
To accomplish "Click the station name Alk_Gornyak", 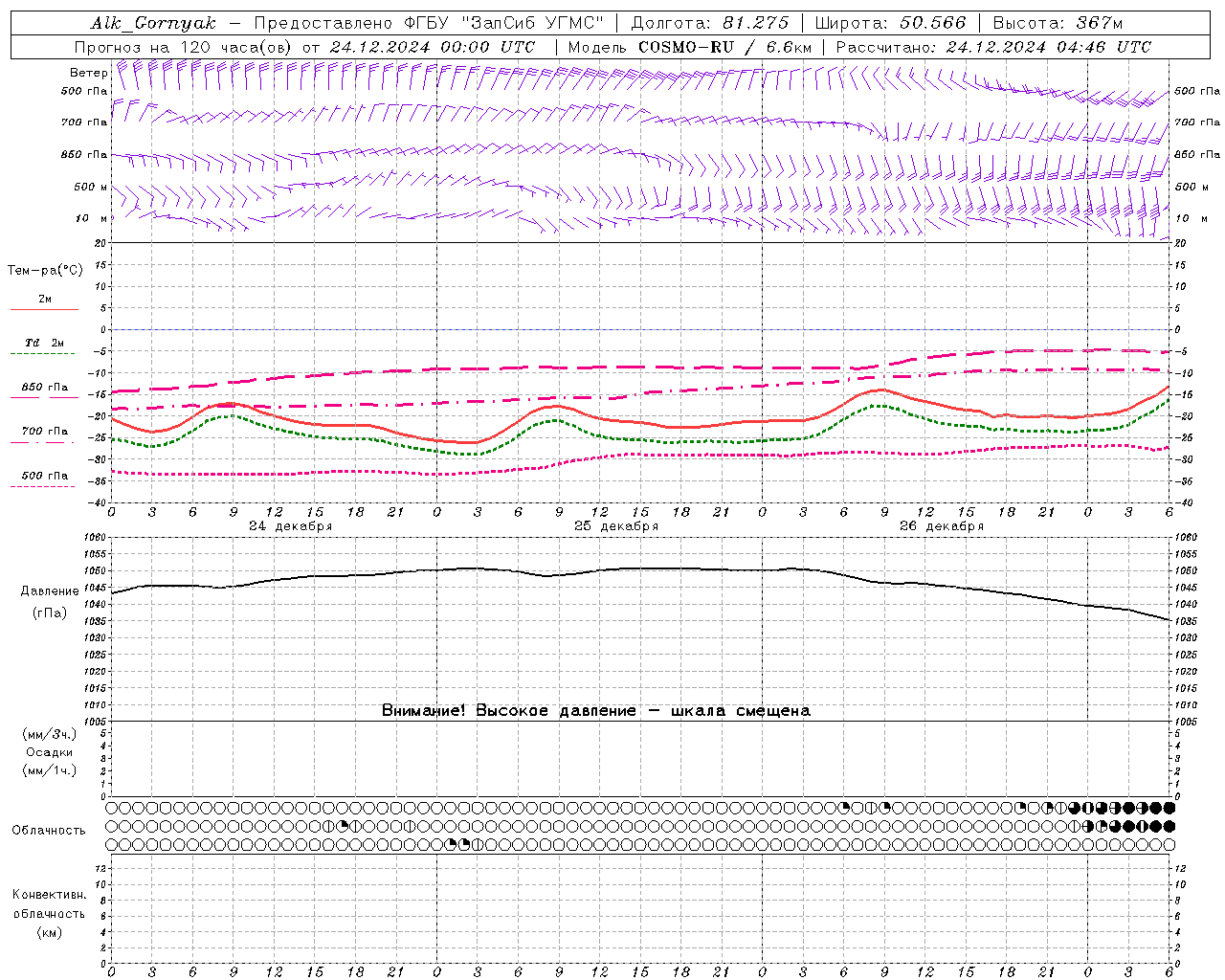I will [153, 23].
